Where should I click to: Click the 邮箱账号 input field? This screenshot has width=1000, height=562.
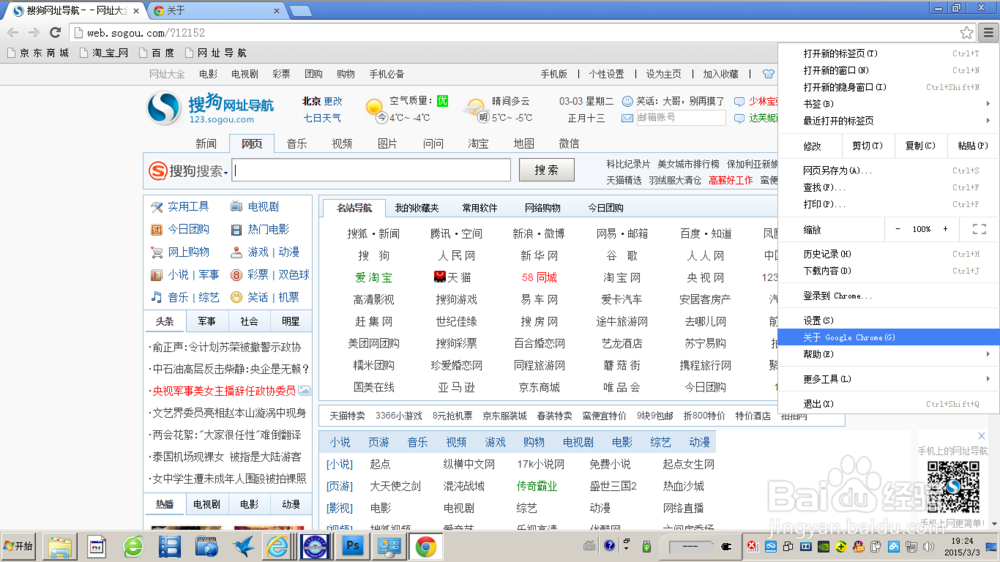click(680, 118)
